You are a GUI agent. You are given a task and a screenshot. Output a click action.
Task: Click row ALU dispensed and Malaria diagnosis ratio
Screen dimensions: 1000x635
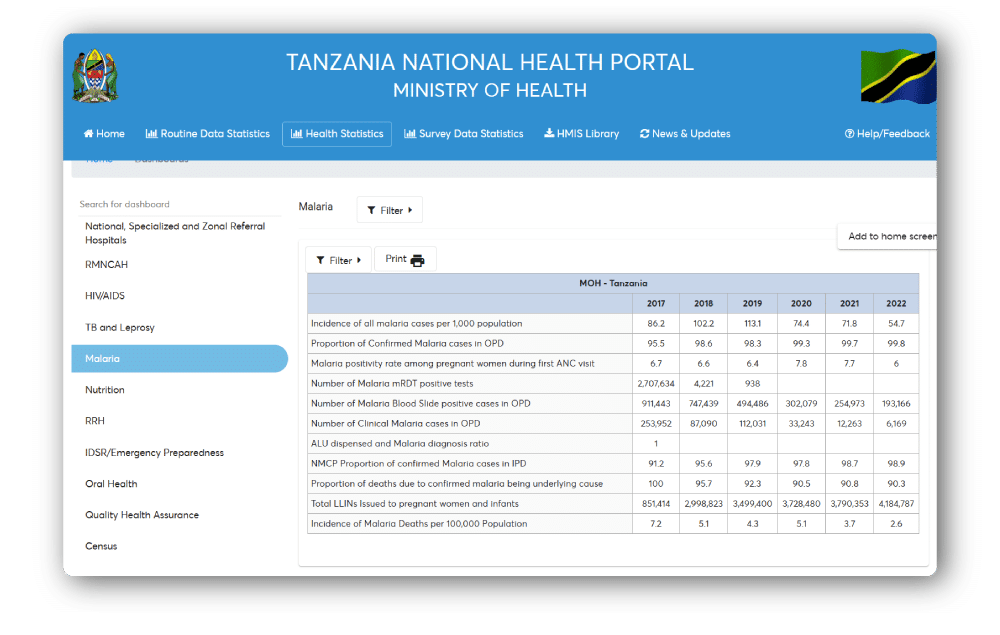(613, 443)
